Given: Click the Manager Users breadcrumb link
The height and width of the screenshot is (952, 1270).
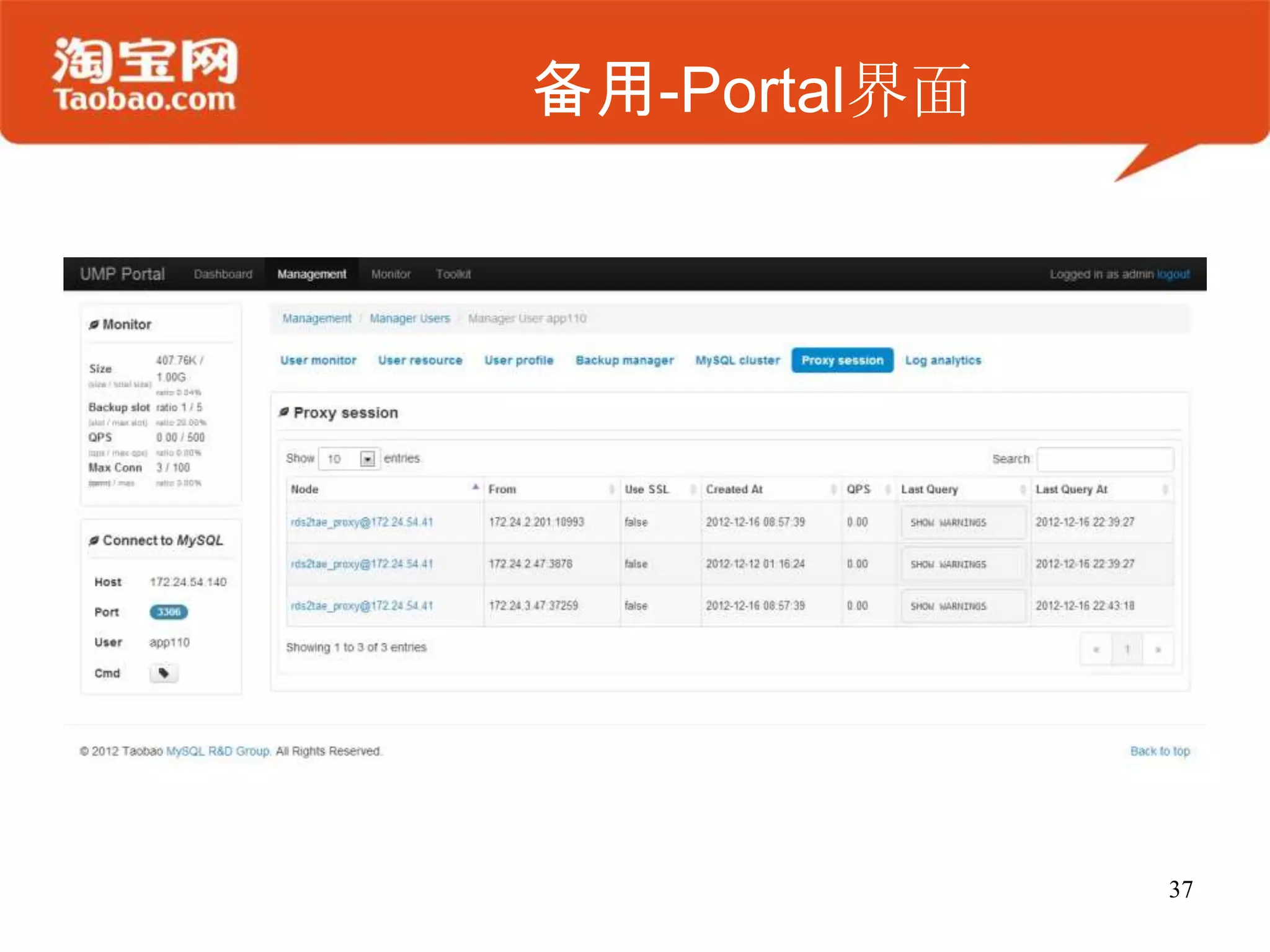Looking at the screenshot, I should [x=409, y=319].
